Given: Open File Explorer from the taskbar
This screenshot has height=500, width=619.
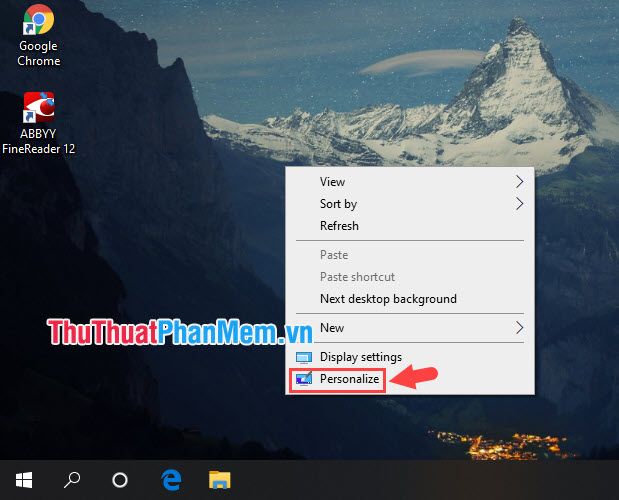Looking at the screenshot, I should pos(219,480).
